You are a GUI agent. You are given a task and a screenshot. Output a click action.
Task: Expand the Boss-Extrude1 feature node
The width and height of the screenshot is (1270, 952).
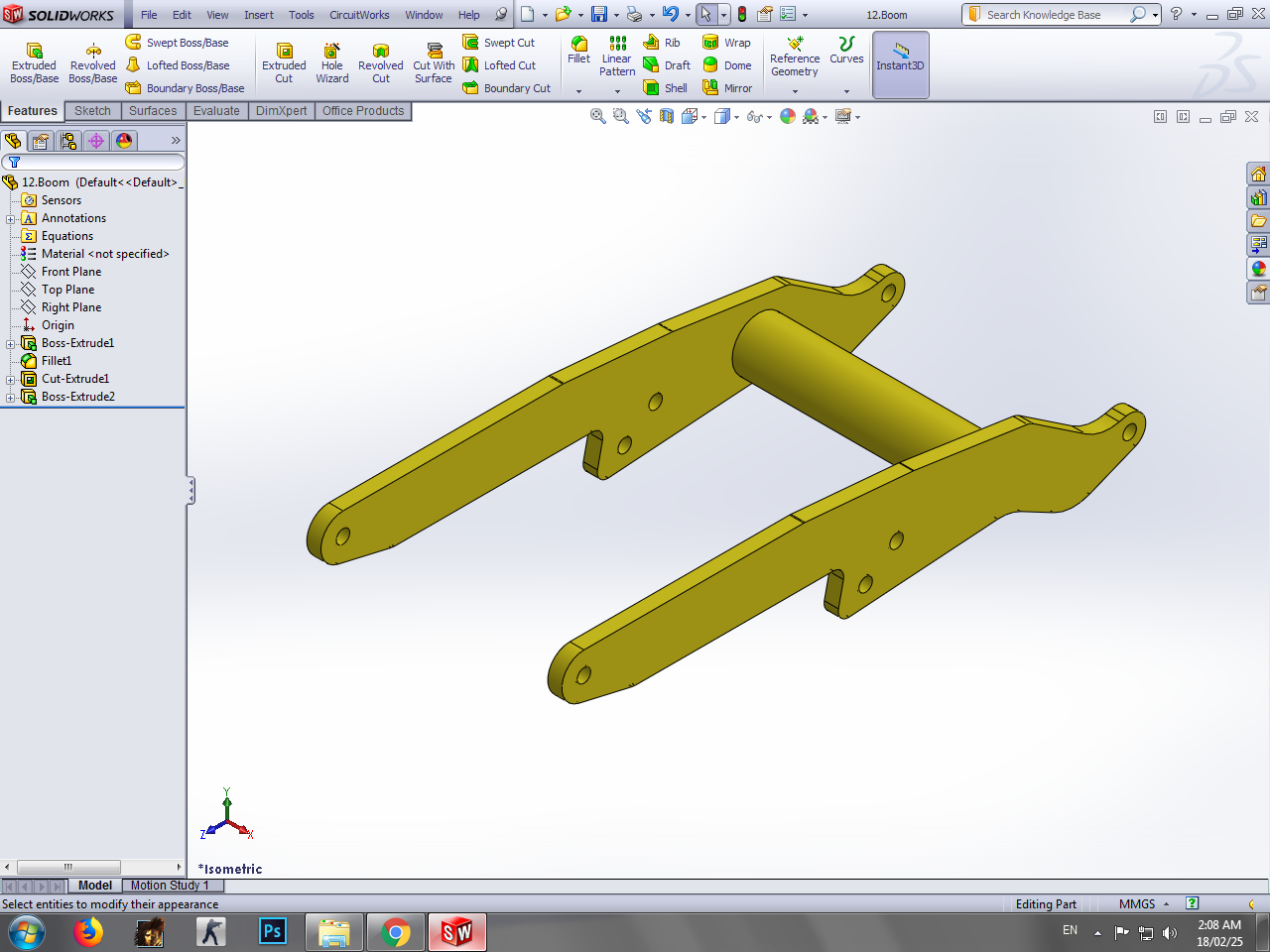click(x=10, y=343)
